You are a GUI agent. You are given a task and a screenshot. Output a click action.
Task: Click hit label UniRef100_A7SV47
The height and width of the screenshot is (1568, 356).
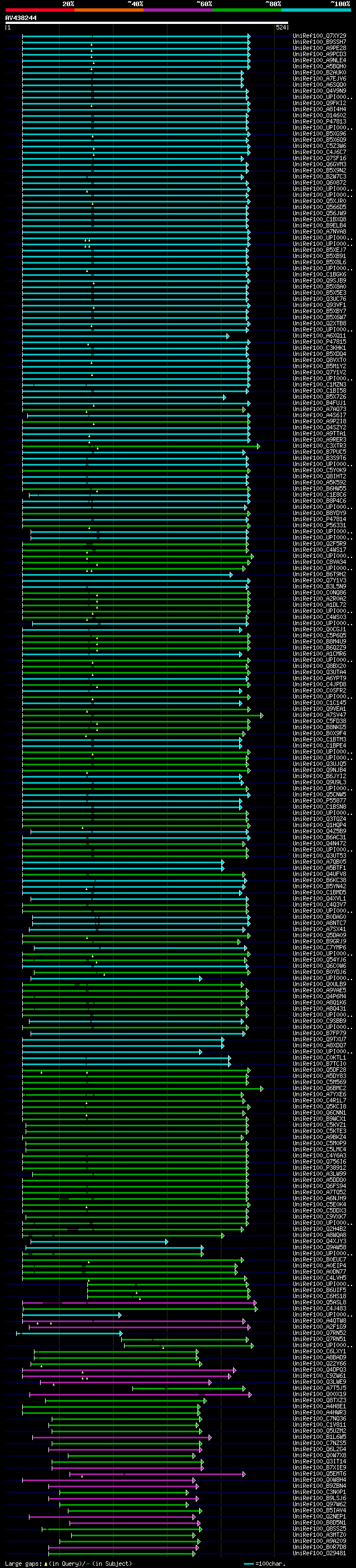(x=319, y=715)
